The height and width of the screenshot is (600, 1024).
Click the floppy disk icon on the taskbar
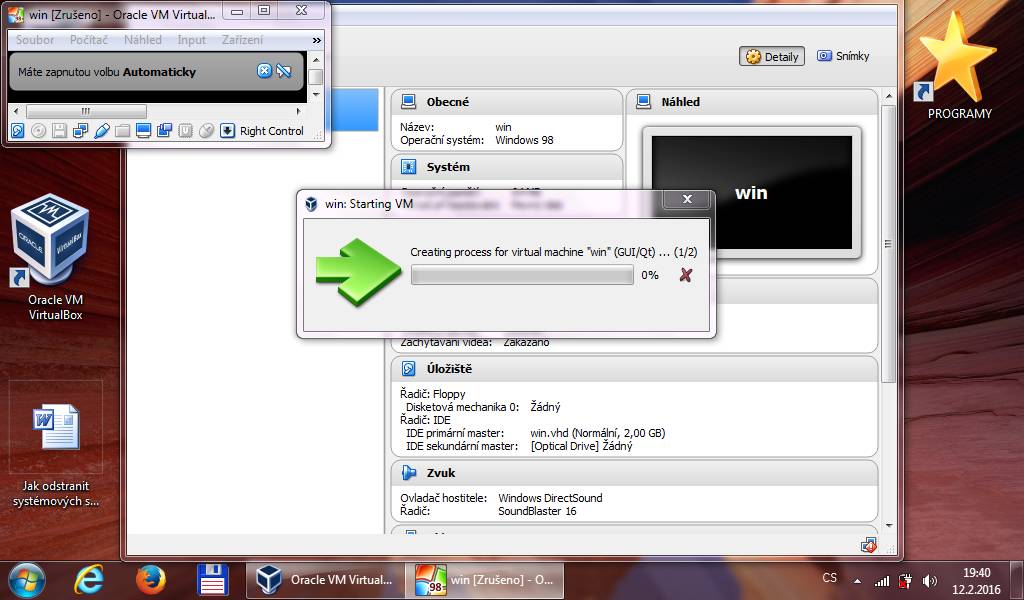[x=212, y=580]
